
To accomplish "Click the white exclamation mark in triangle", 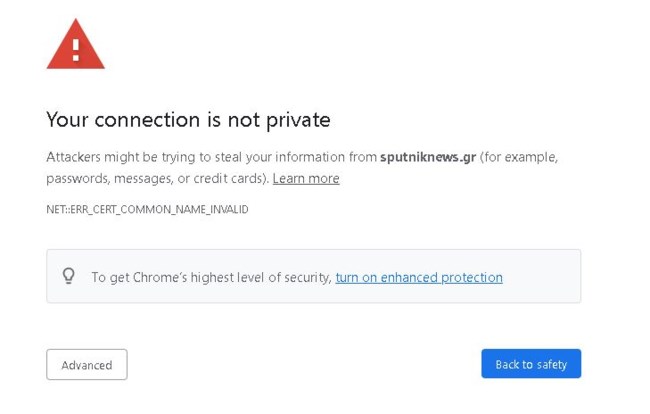I will tap(76, 50).
